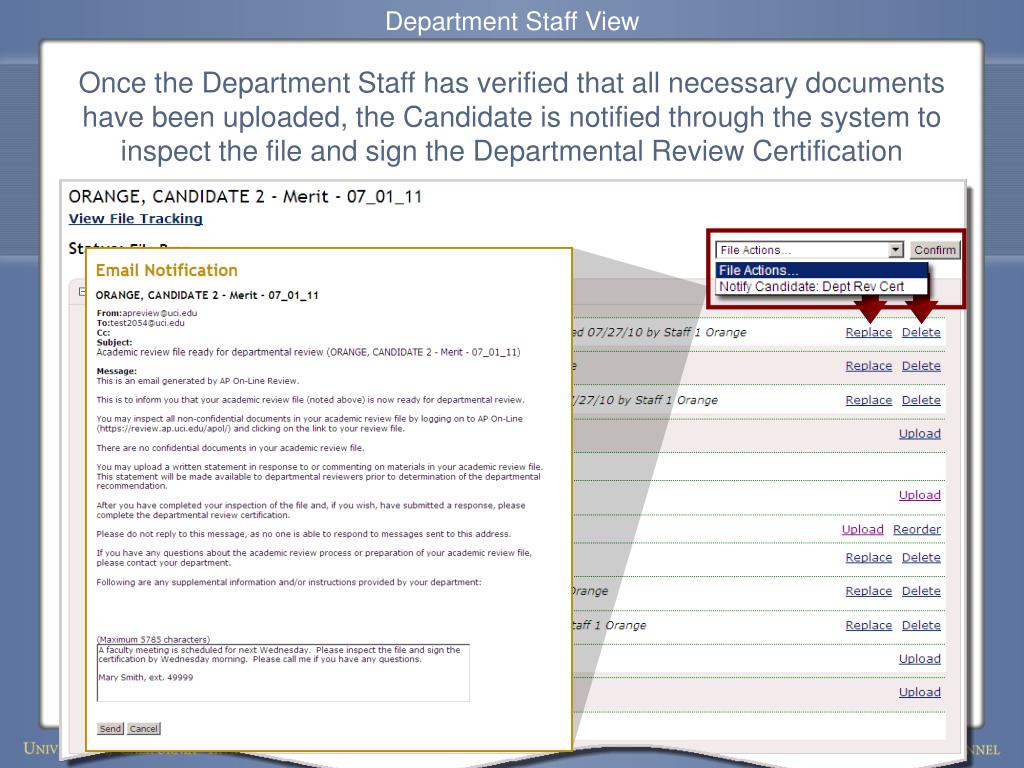Click Delete in the 'ed 07/27/10 by Staff 1 Orange' row
The image size is (1024, 768).
click(x=921, y=332)
